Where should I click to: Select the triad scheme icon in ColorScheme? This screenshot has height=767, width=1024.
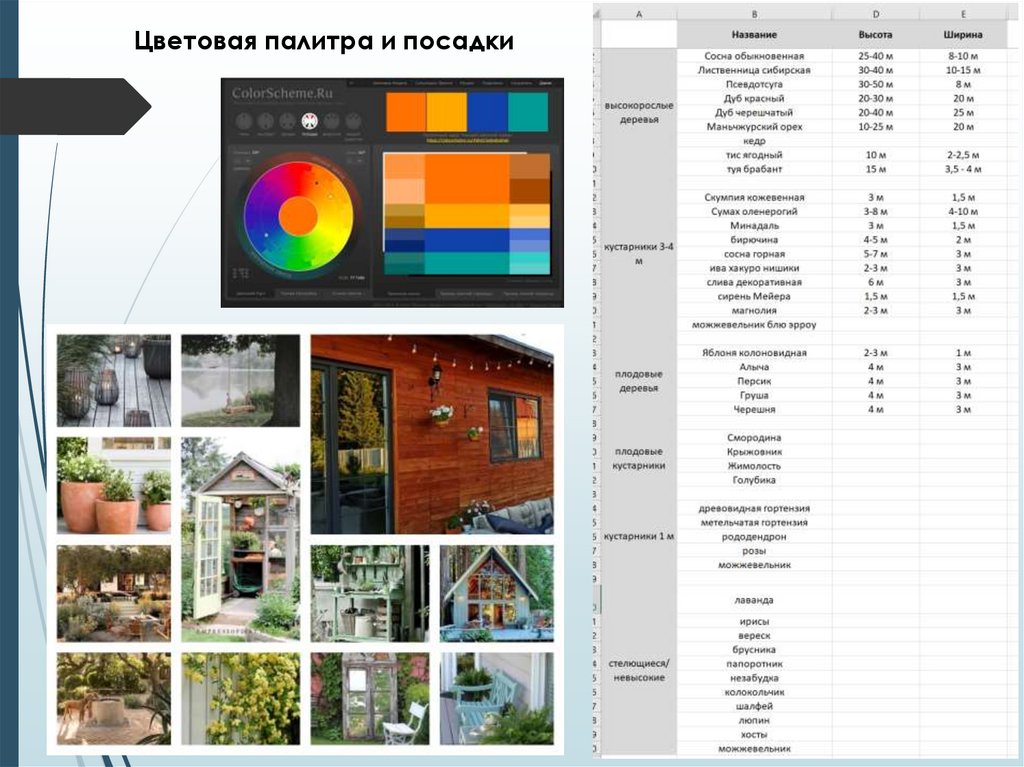[287, 122]
